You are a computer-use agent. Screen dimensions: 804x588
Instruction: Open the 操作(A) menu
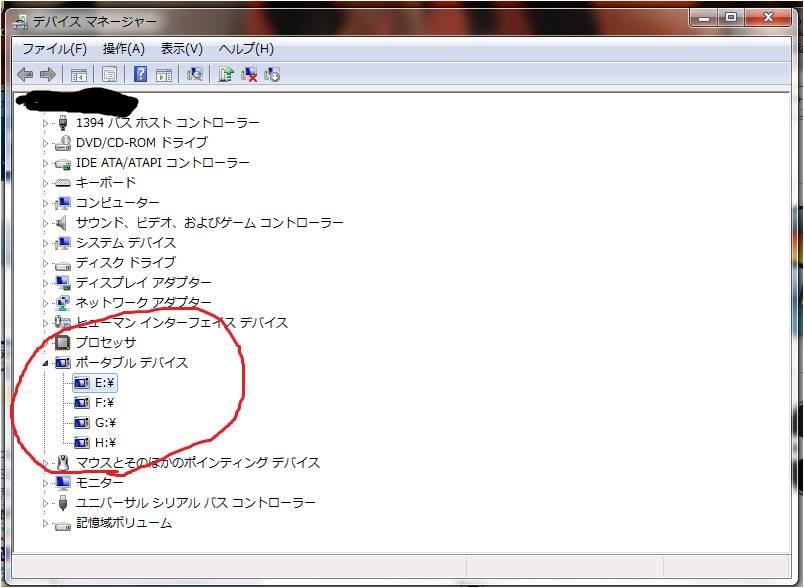(124, 49)
